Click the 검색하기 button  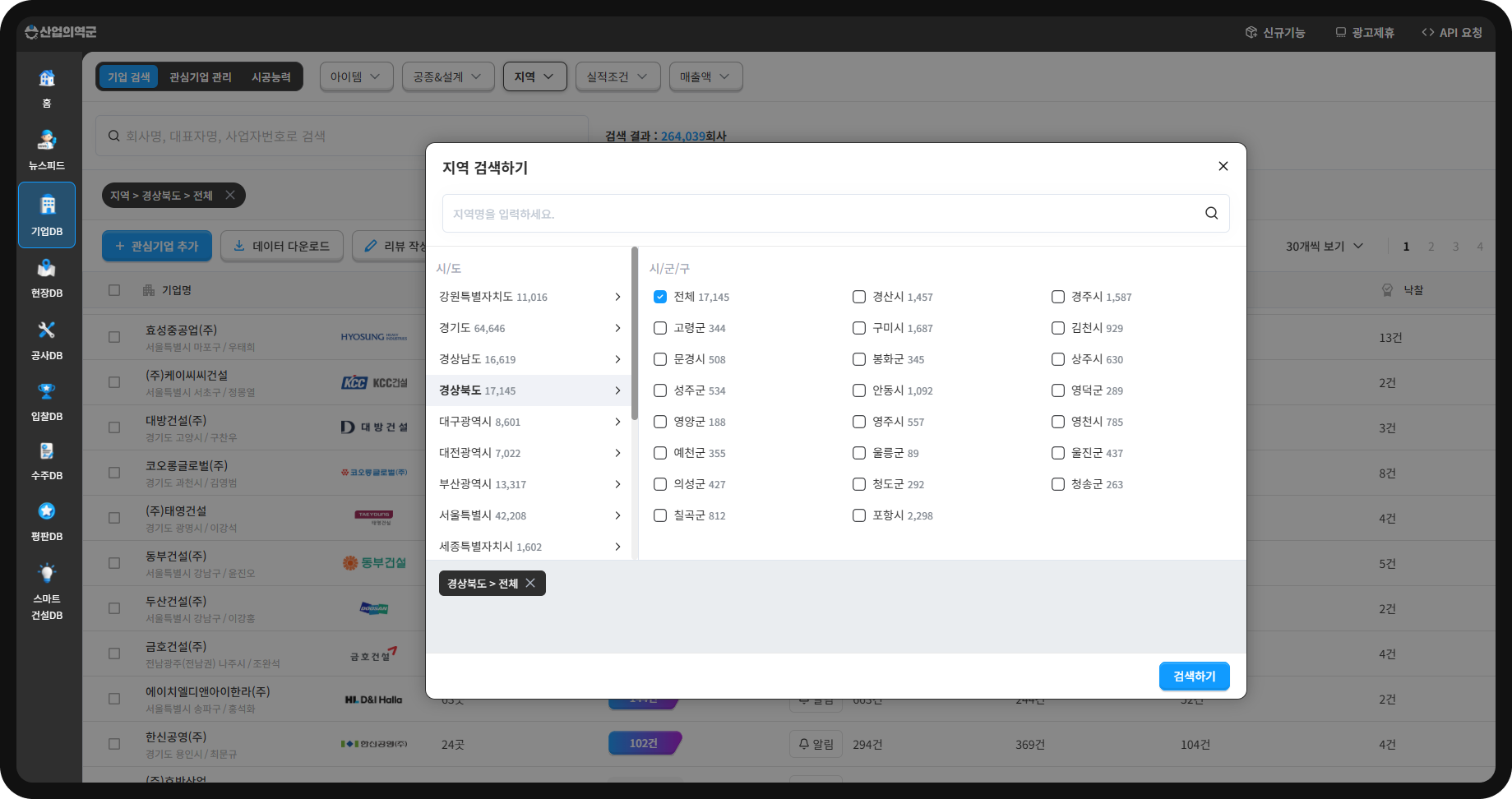(1195, 676)
